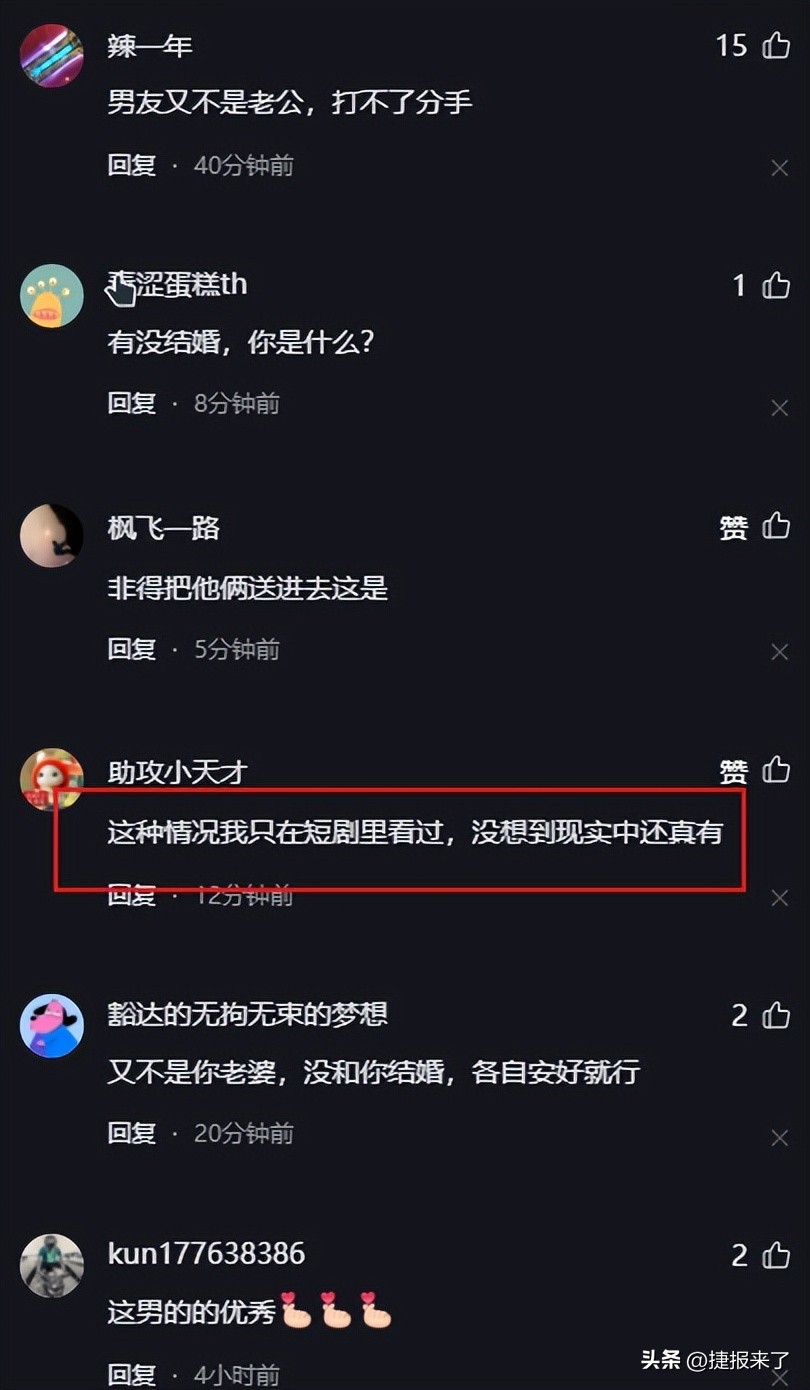Reply to the 8分钟前 comment
The image size is (810, 1390).
[132, 403]
